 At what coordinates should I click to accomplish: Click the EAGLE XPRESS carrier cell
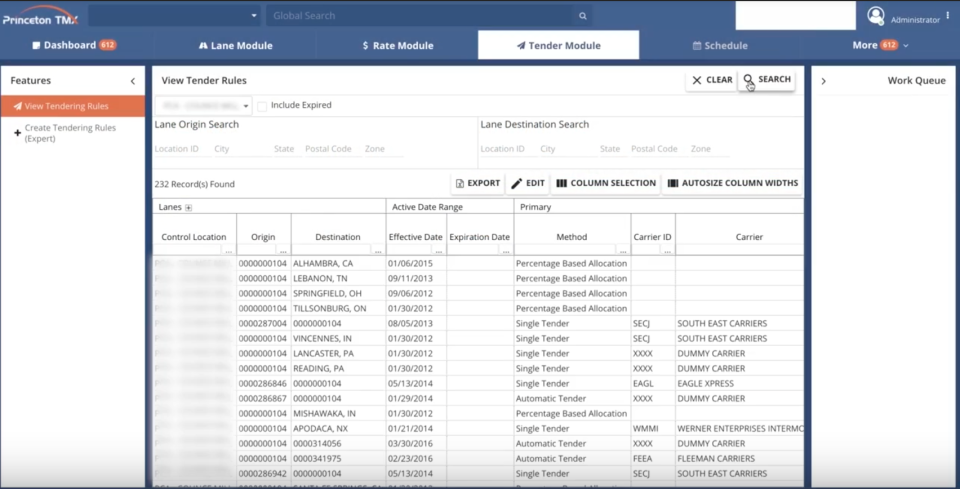pos(740,384)
